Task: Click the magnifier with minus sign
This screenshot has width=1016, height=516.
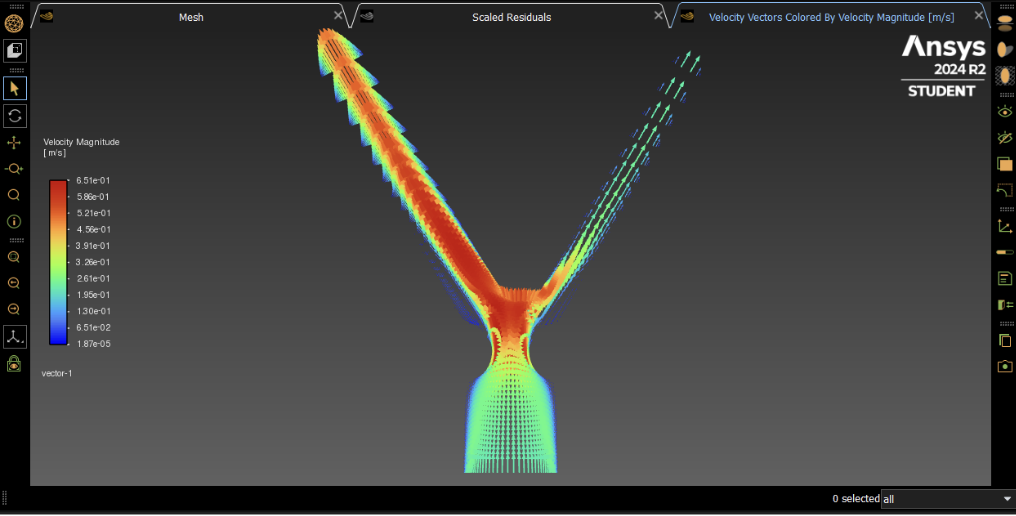Action: pos(14,309)
